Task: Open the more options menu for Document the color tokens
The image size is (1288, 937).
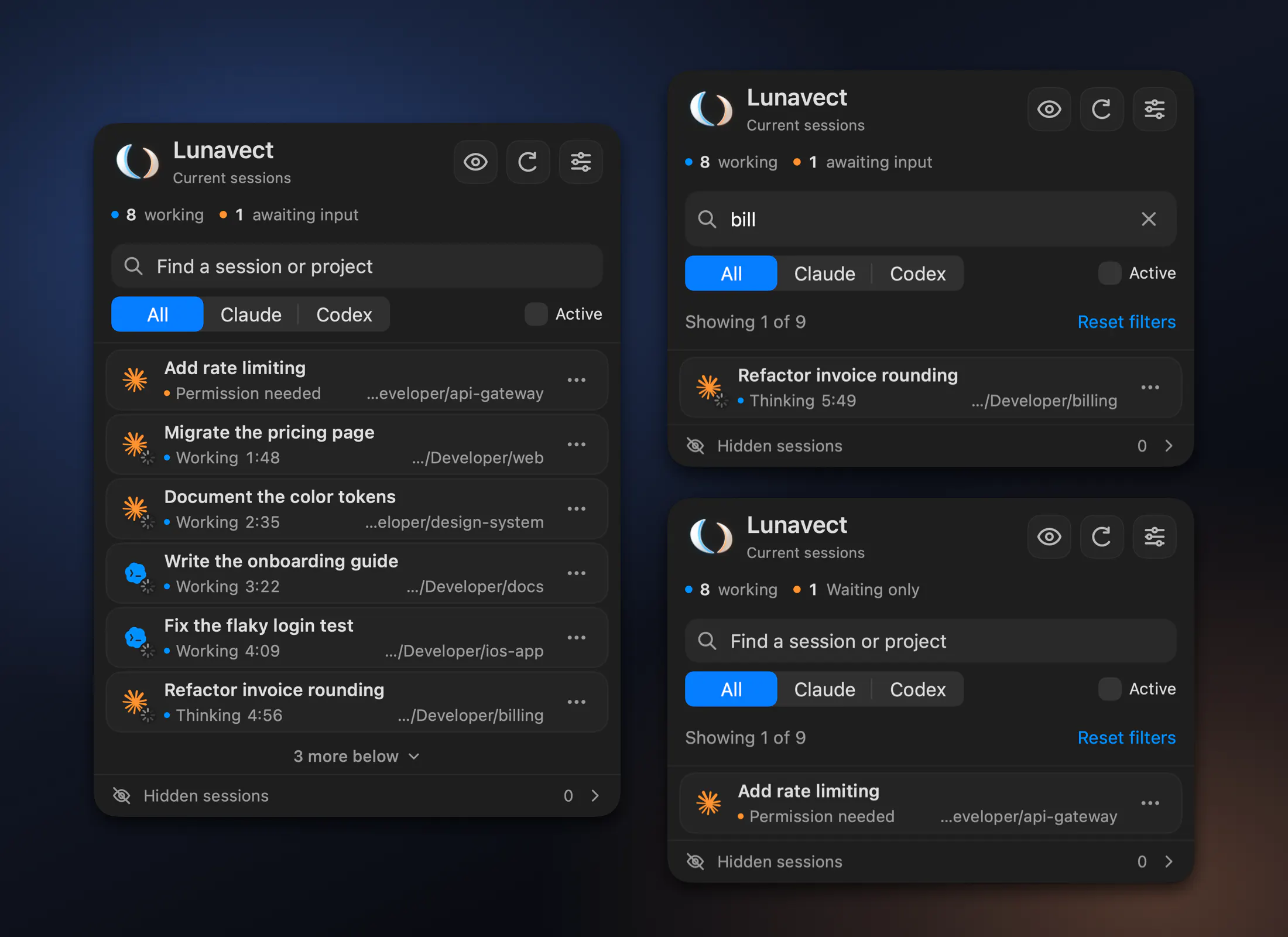Action: pyautogui.click(x=577, y=509)
